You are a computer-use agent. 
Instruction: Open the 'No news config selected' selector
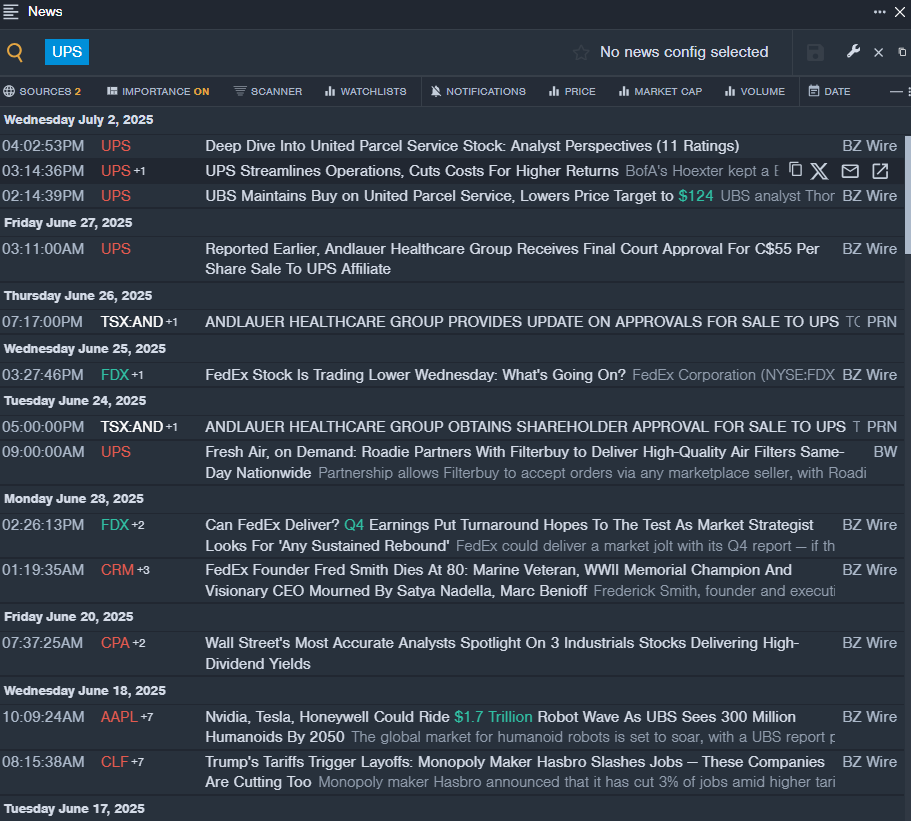(684, 52)
